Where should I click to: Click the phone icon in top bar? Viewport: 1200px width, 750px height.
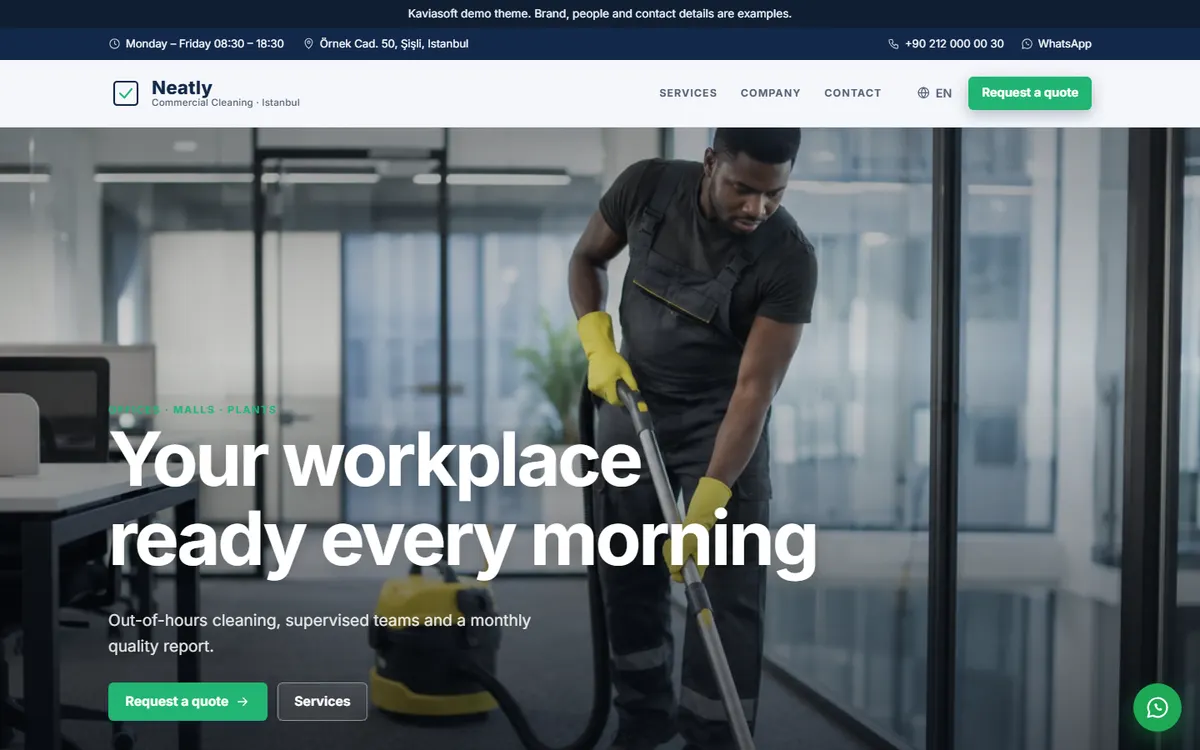click(893, 44)
